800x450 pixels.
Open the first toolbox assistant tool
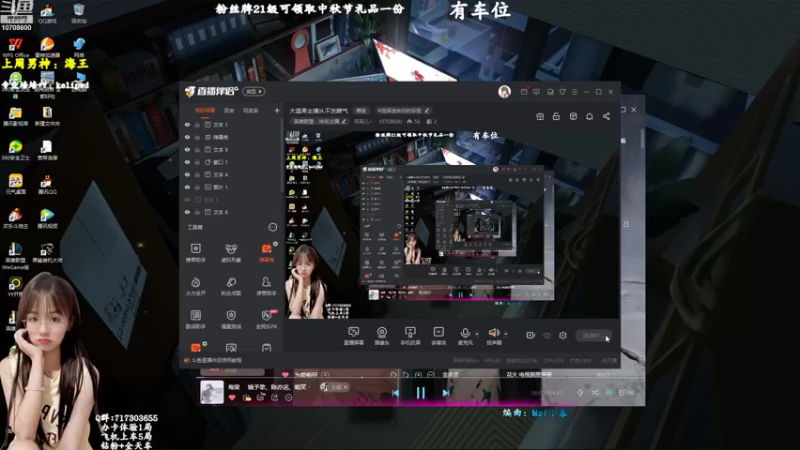[195, 253]
